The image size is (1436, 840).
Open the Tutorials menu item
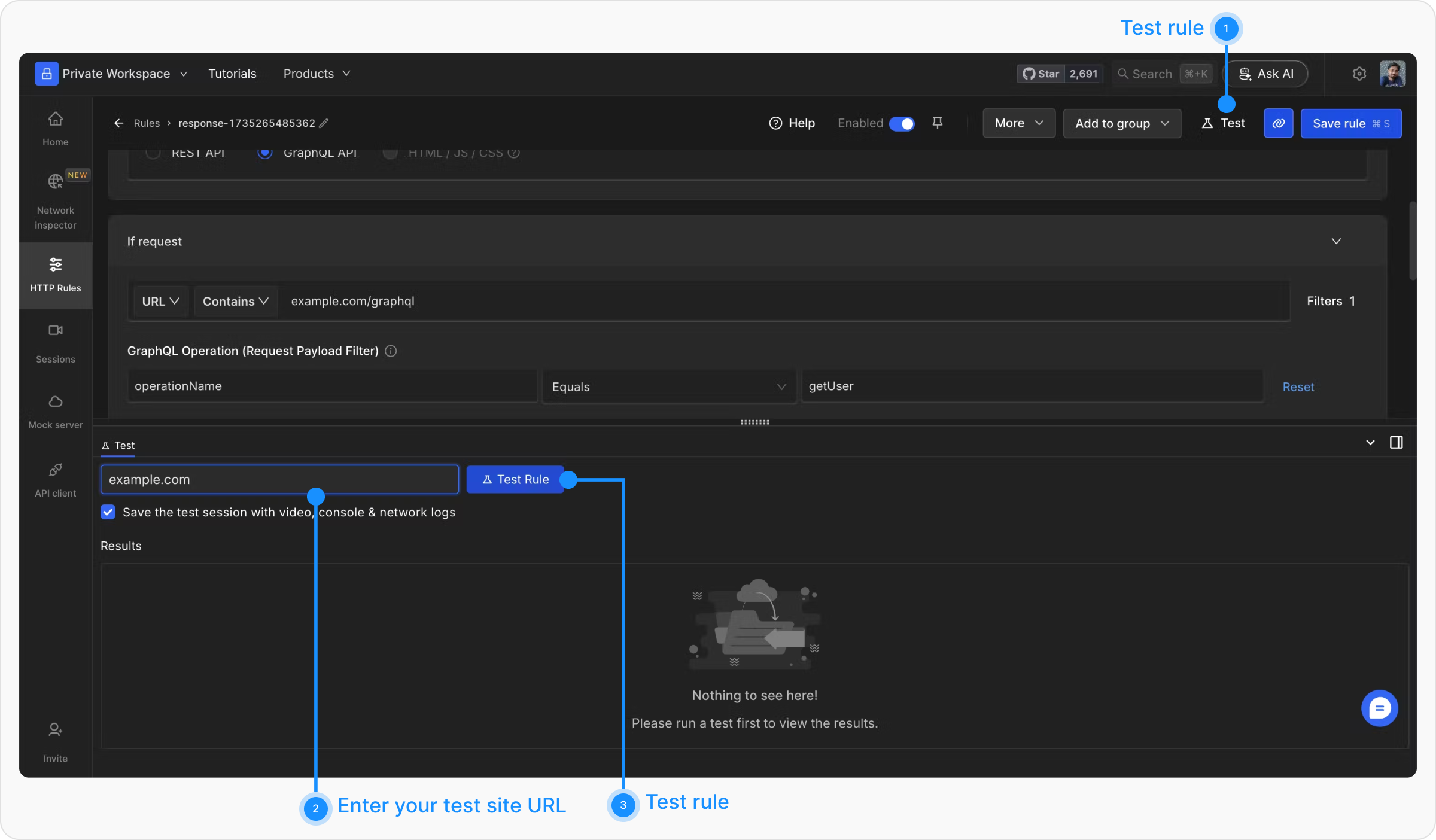coord(232,74)
